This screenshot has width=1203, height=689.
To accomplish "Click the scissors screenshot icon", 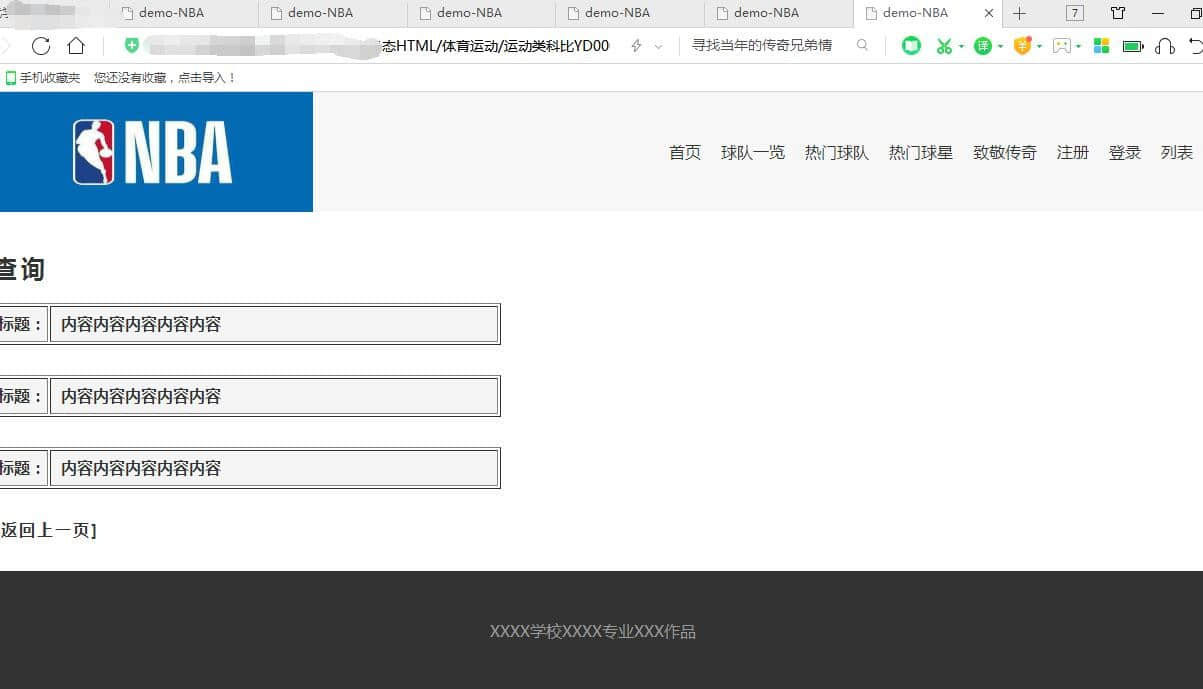I will pos(943,46).
